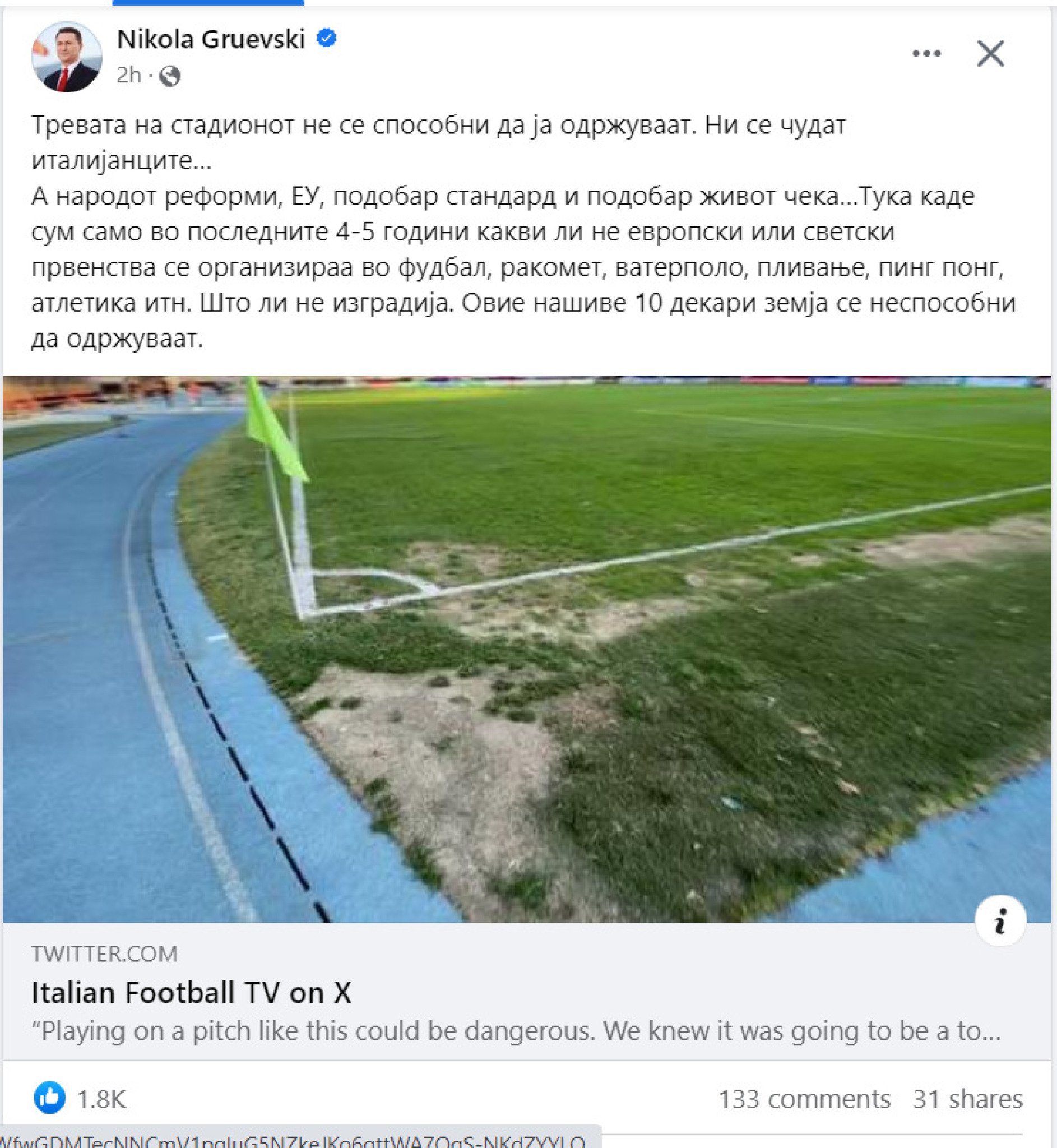View who reacted via the 1.8K count

point(101,1099)
